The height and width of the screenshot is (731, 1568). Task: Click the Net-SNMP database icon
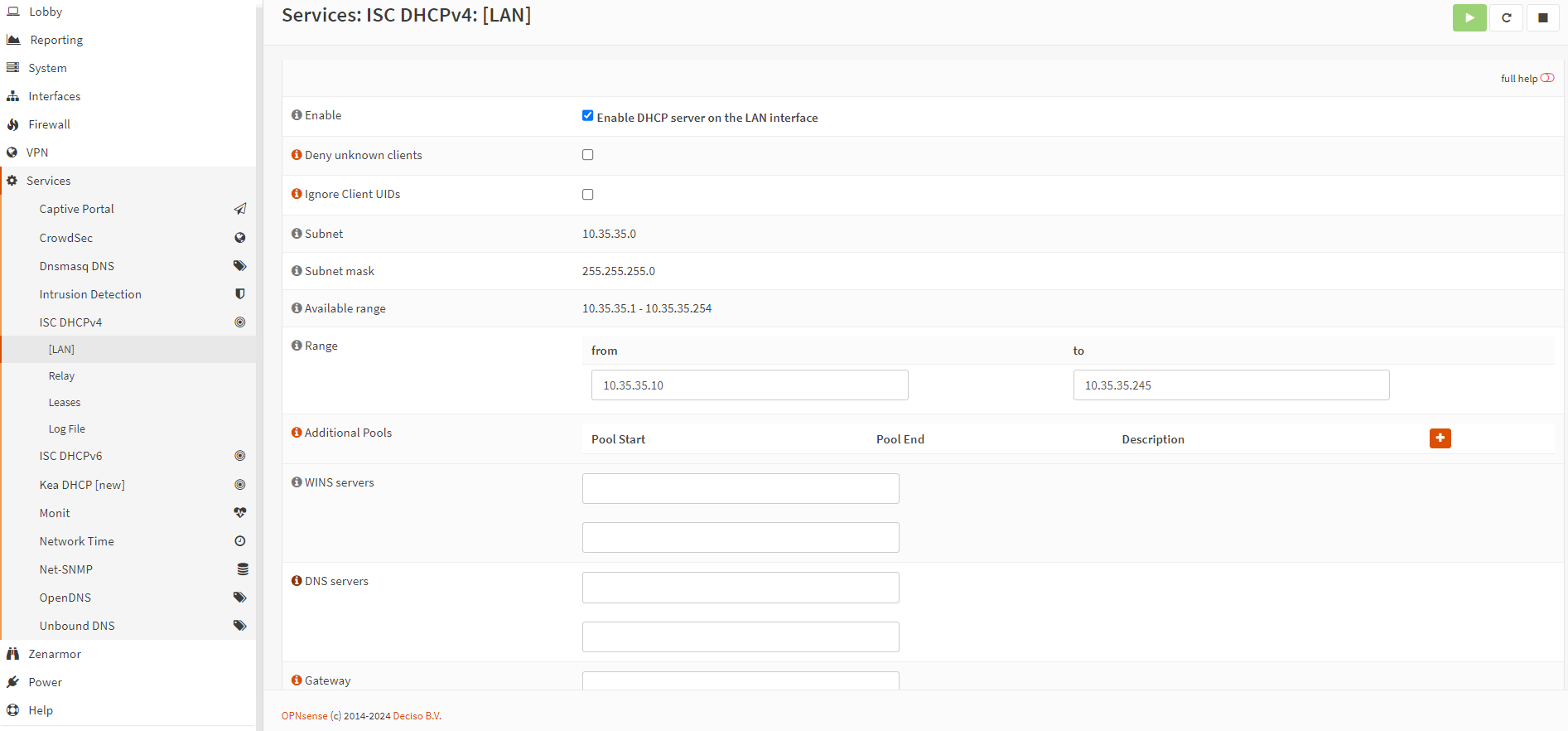tap(242, 569)
